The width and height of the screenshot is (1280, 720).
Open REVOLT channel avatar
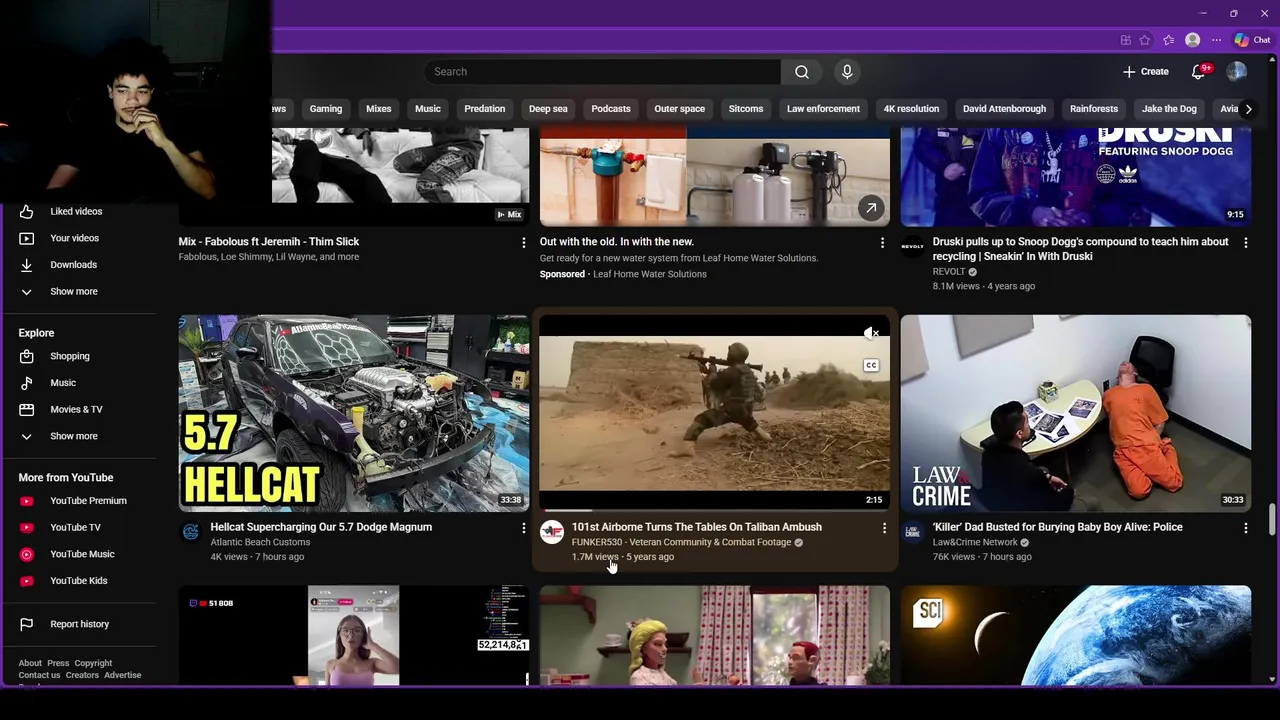tap(912, 247)
